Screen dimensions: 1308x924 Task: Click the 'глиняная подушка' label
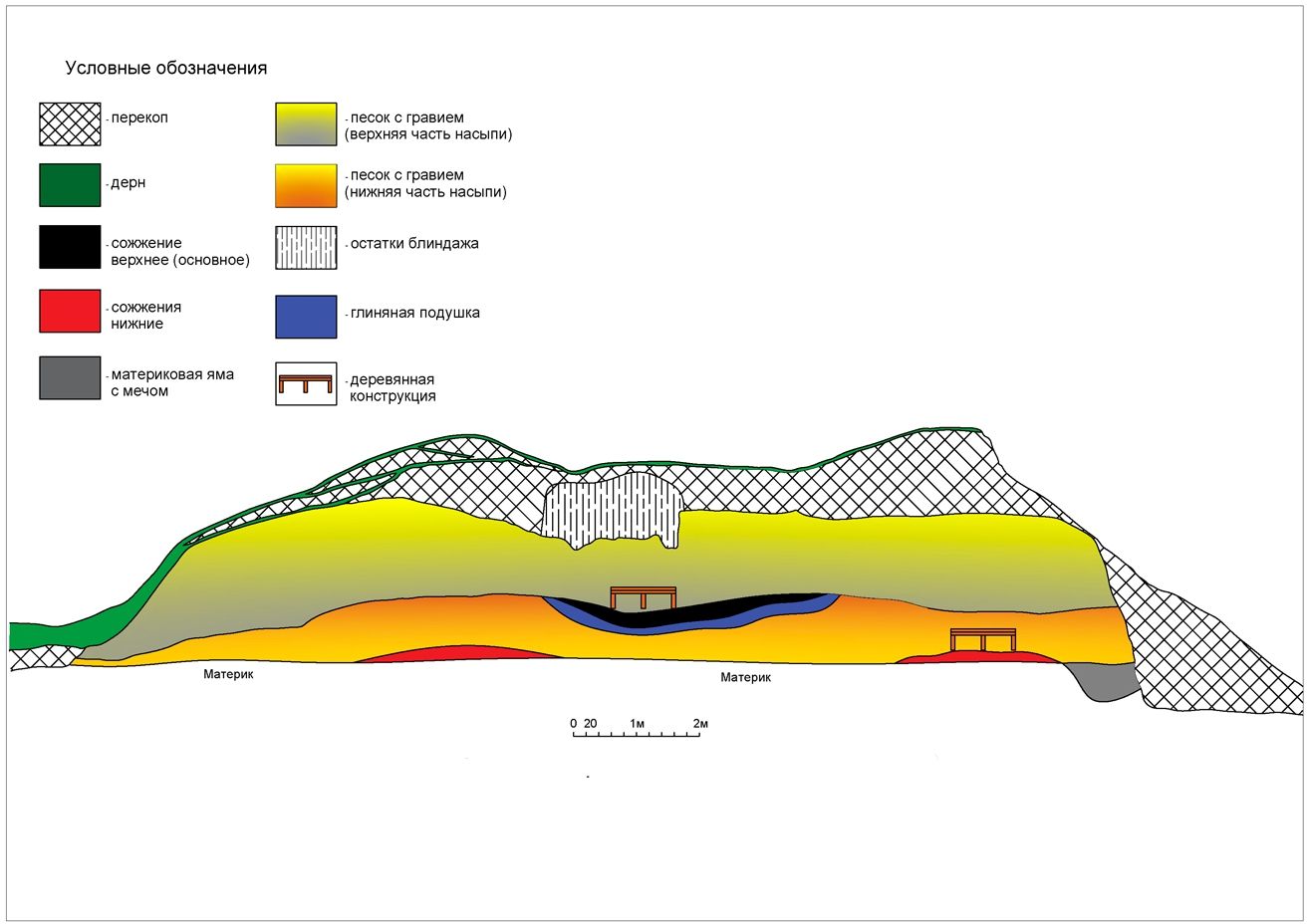pos(414,313)
